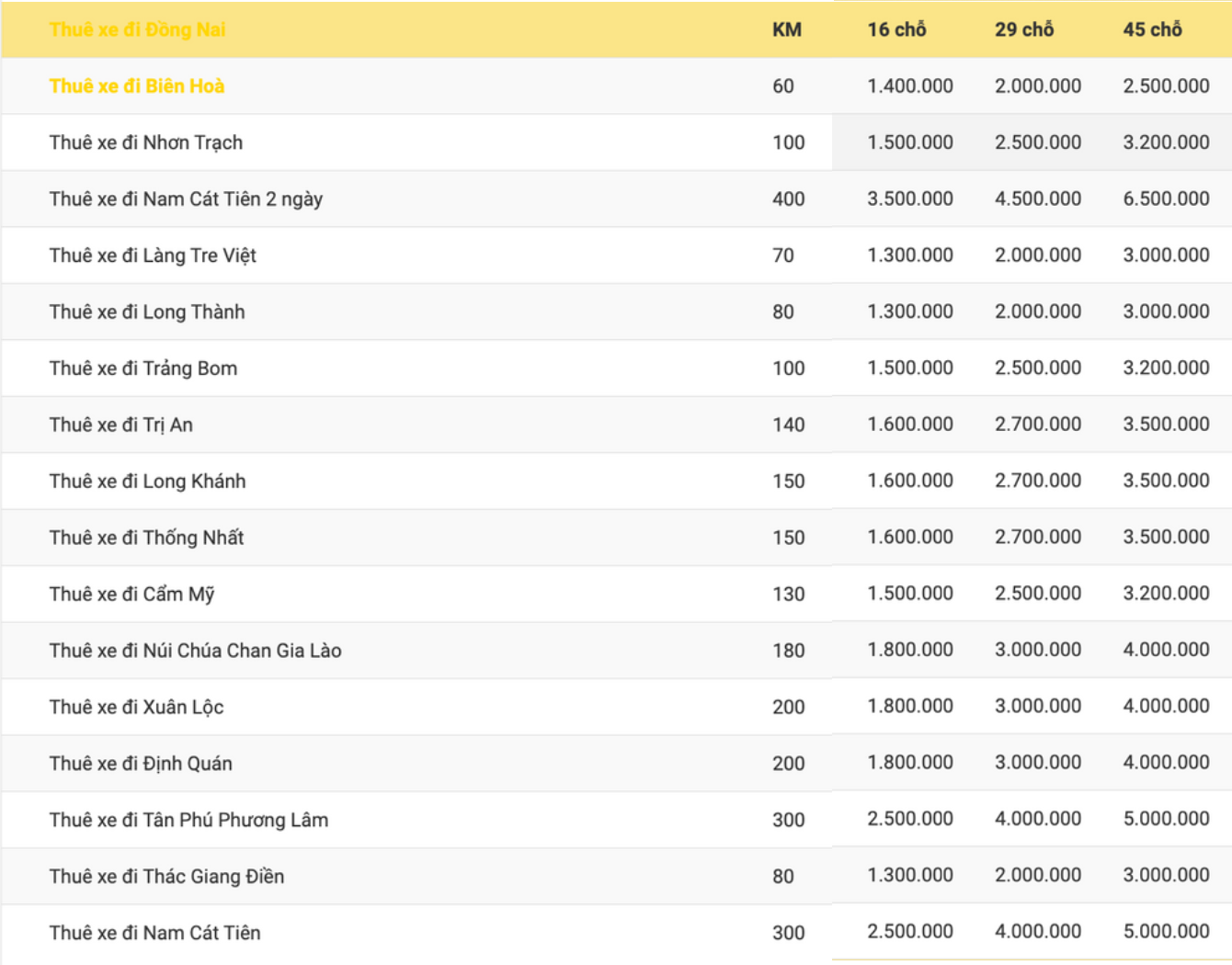Screen dimensions: 1232x965
Task: Select the 'Thuê xe đi Cẩm Mỹ' row
Action: (131, 594)
